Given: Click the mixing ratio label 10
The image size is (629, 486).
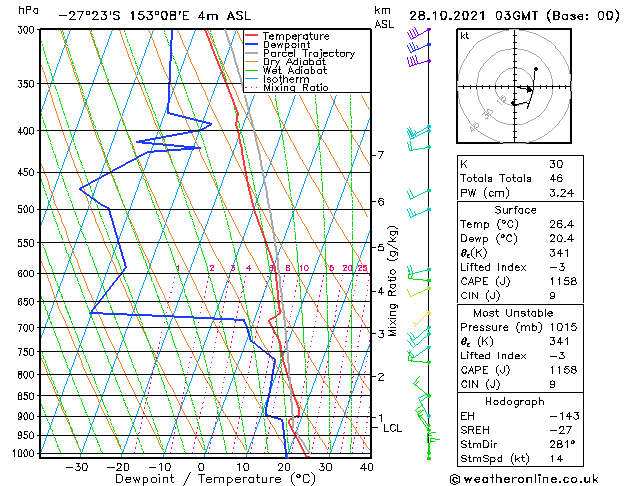Looking at the screenshot, I should pyautogui.click(x=304, y=268).
